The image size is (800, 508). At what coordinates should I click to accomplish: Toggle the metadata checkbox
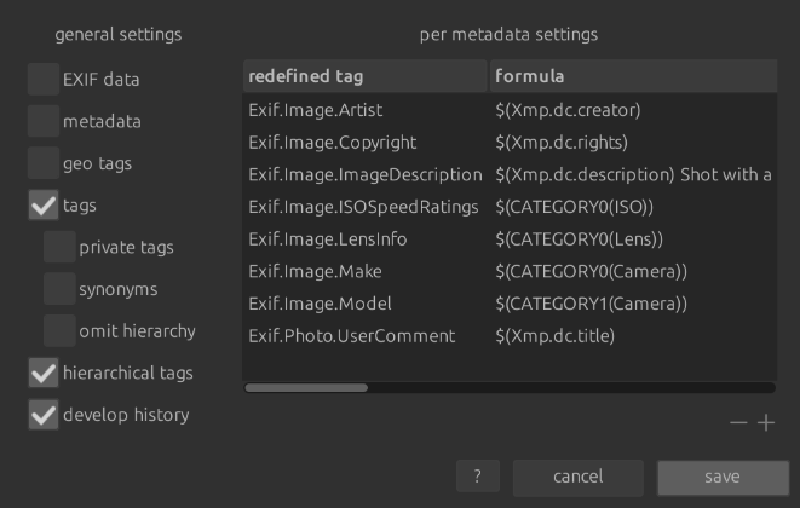[43, 121]
